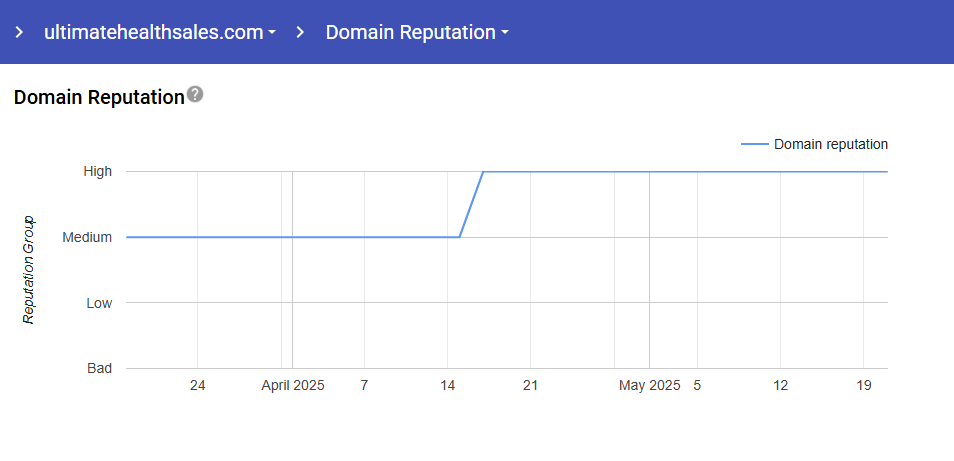Click the '19' date axis tick label
The image size is (954, 461).
point(864,385)
